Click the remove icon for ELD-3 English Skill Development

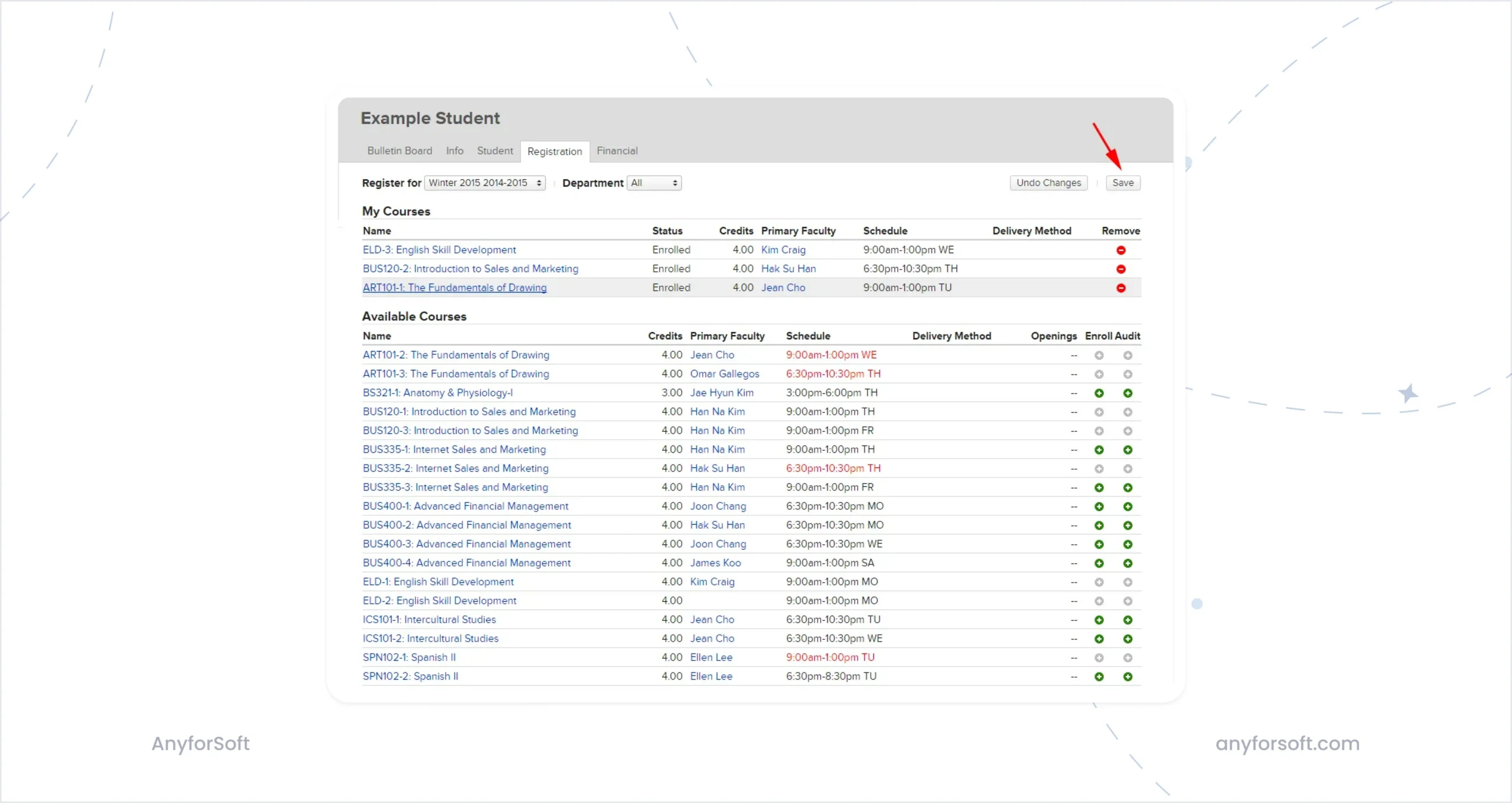click(x=1120, y=250)
